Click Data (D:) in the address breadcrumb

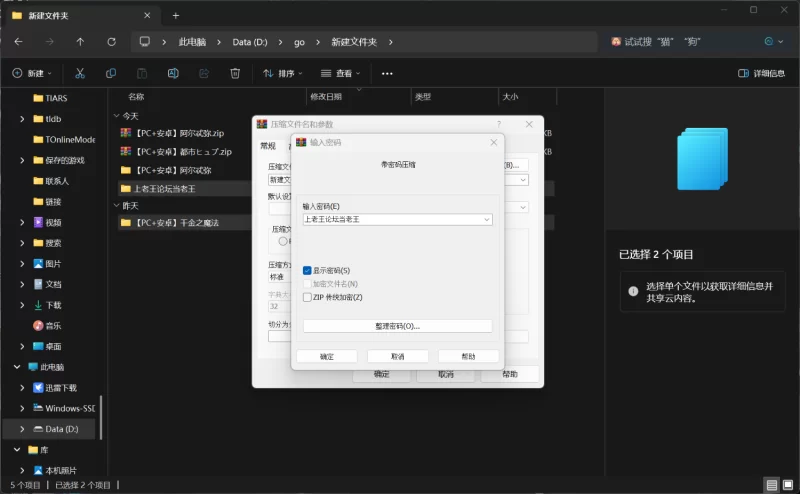click(x=250, y=42)
